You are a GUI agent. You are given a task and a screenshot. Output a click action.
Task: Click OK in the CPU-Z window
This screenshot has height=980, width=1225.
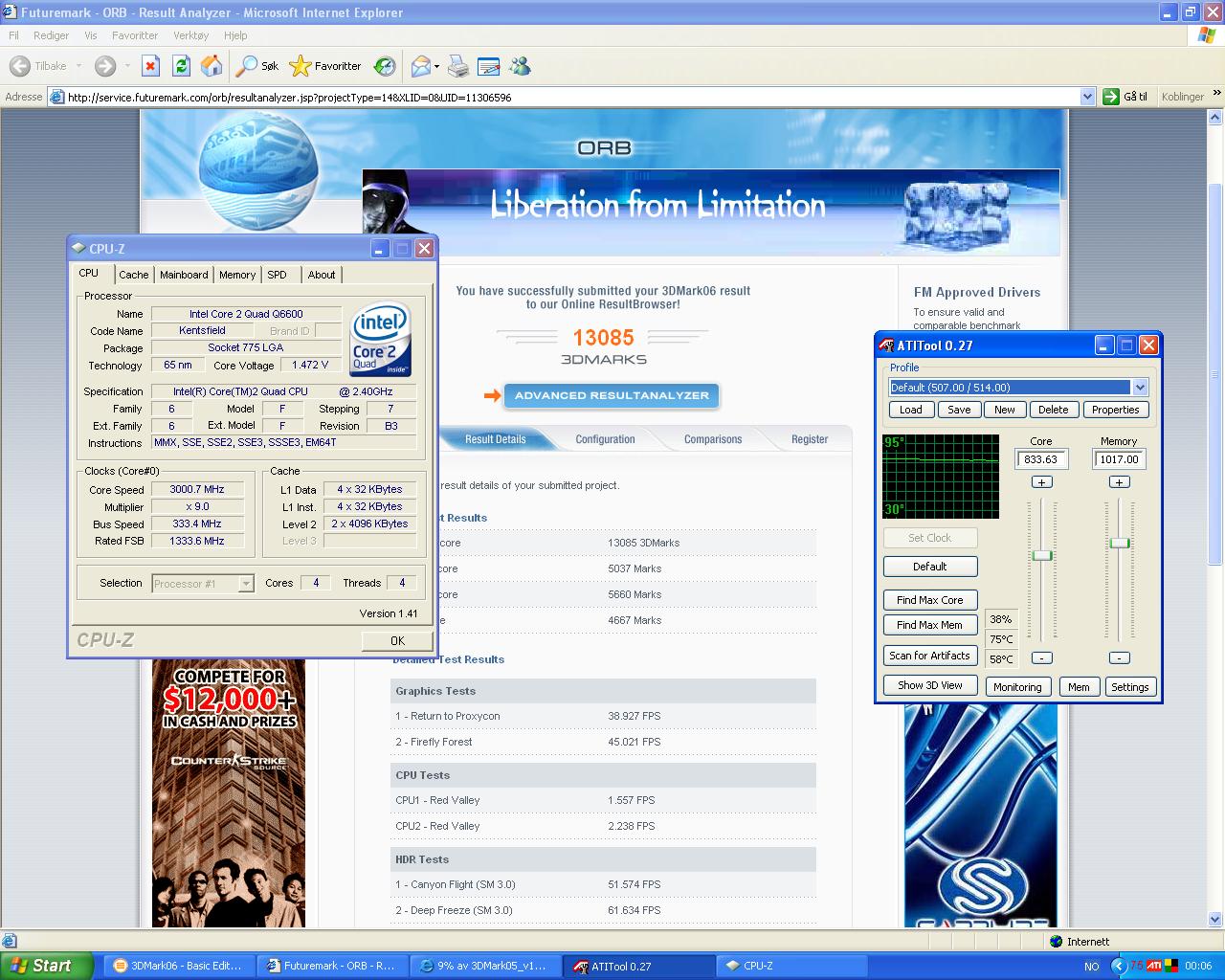tap(397, 640)
